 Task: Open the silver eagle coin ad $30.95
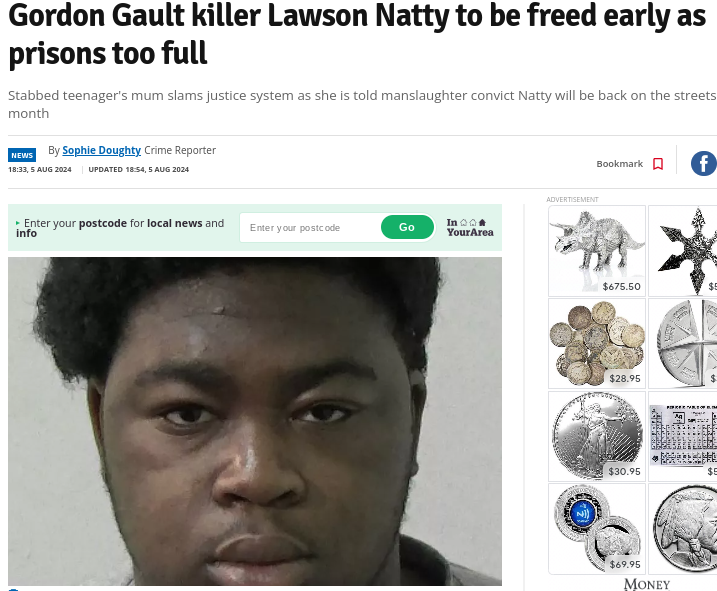pyautogui.click(x=597, y=436)
